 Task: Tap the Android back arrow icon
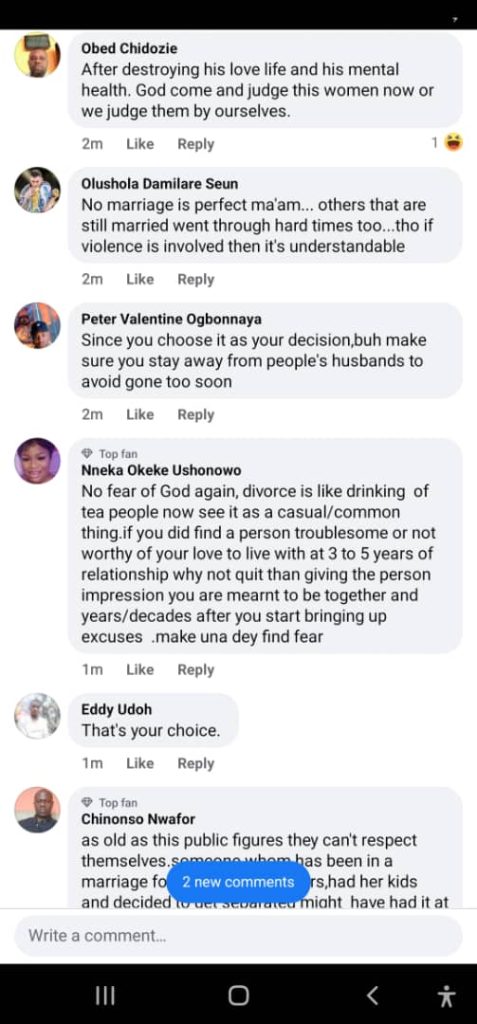pyautogui.click(x=372, y=995)
